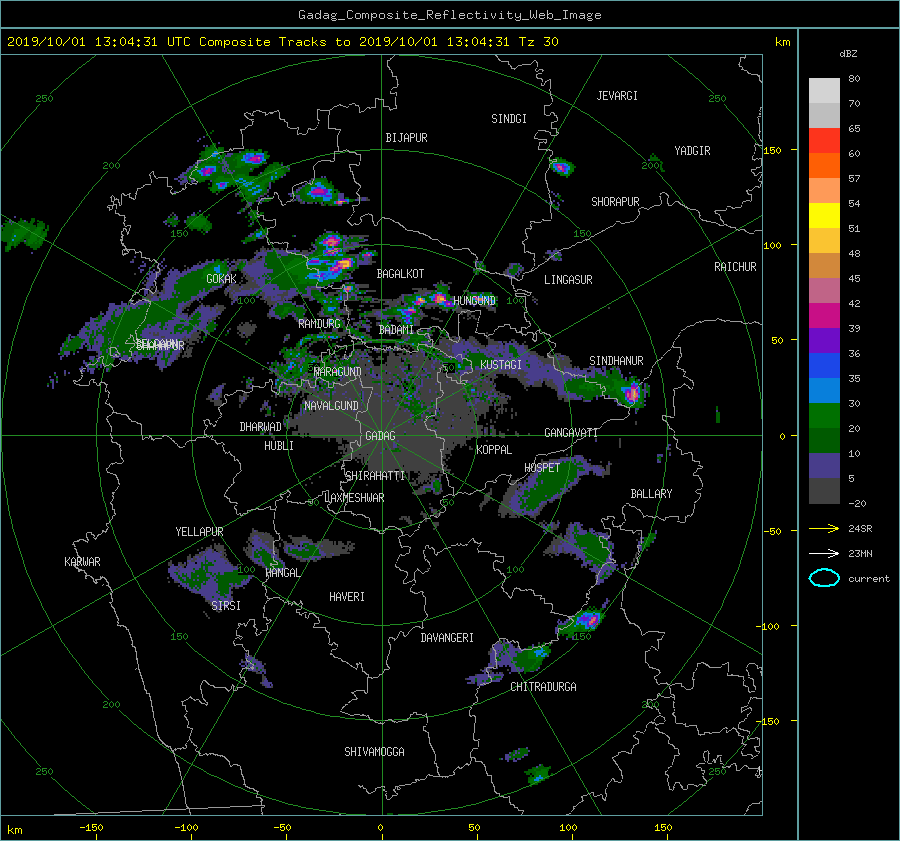This screenshot has height=841, width=900.
Task: Click the 80 value in dBZ legend
Action: [854, 79]
